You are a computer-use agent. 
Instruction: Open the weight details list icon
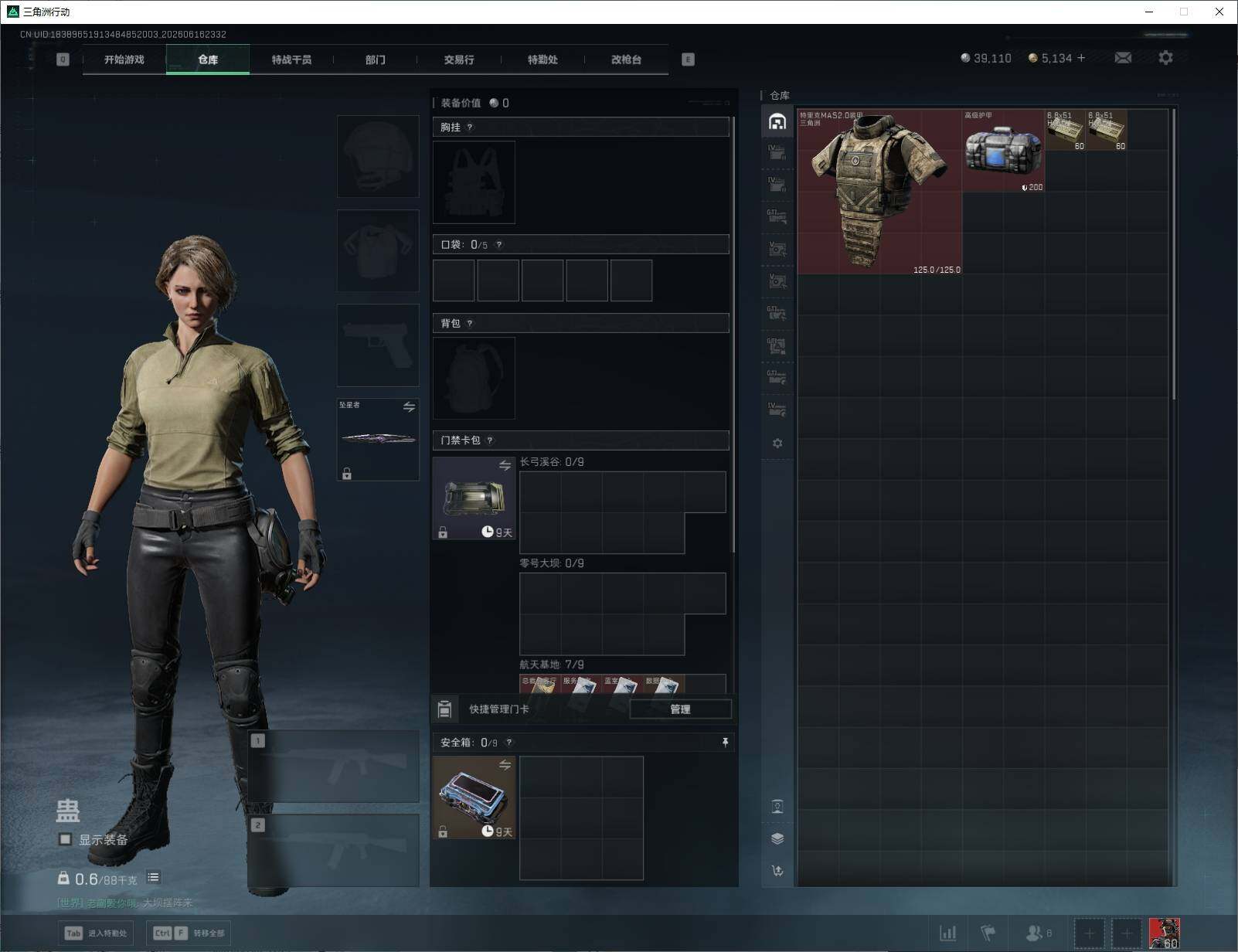click(x=153, y=877)
